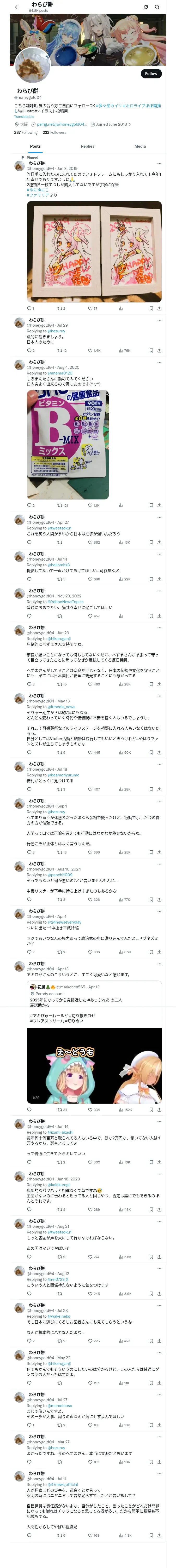
Task: Share the pinned photo frame post
Action: click(159, 308)
